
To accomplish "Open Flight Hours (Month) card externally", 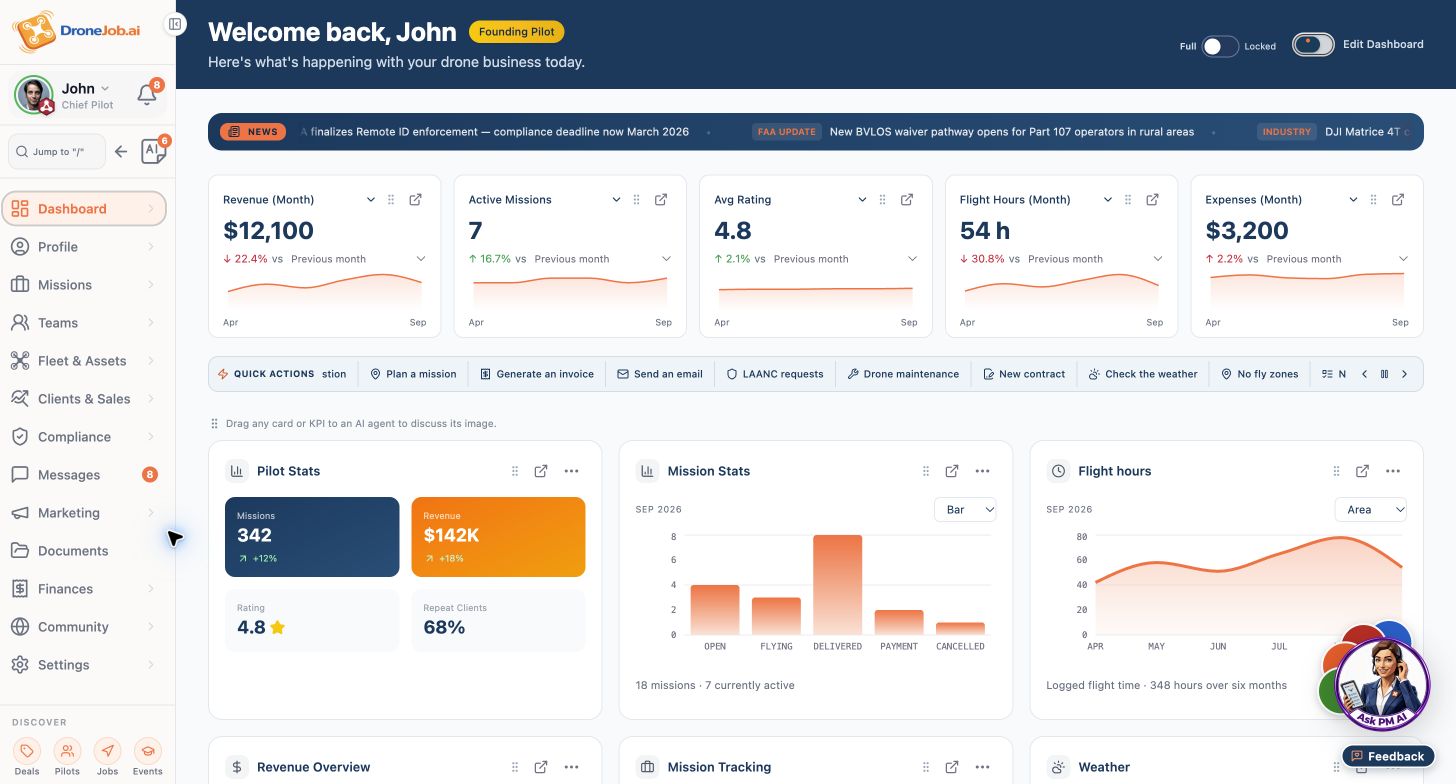I will [x=1152, y=200].
